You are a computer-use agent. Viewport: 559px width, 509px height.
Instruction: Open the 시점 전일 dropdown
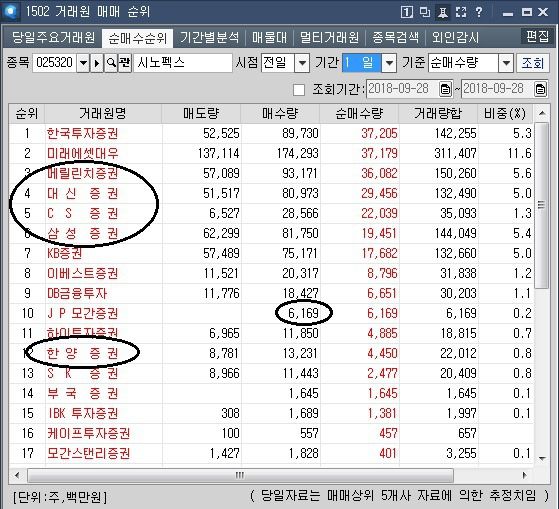point(302,63)
